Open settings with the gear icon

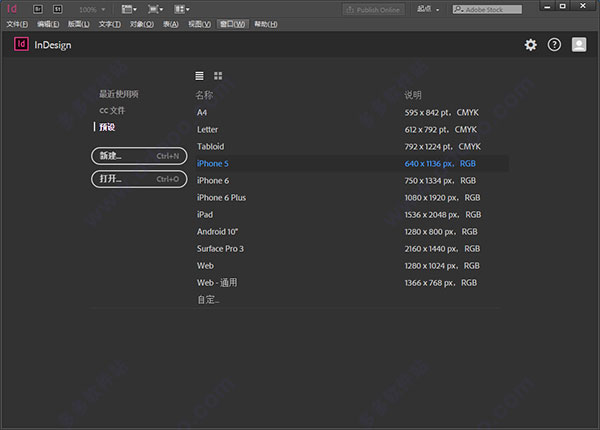click(530, 45)
